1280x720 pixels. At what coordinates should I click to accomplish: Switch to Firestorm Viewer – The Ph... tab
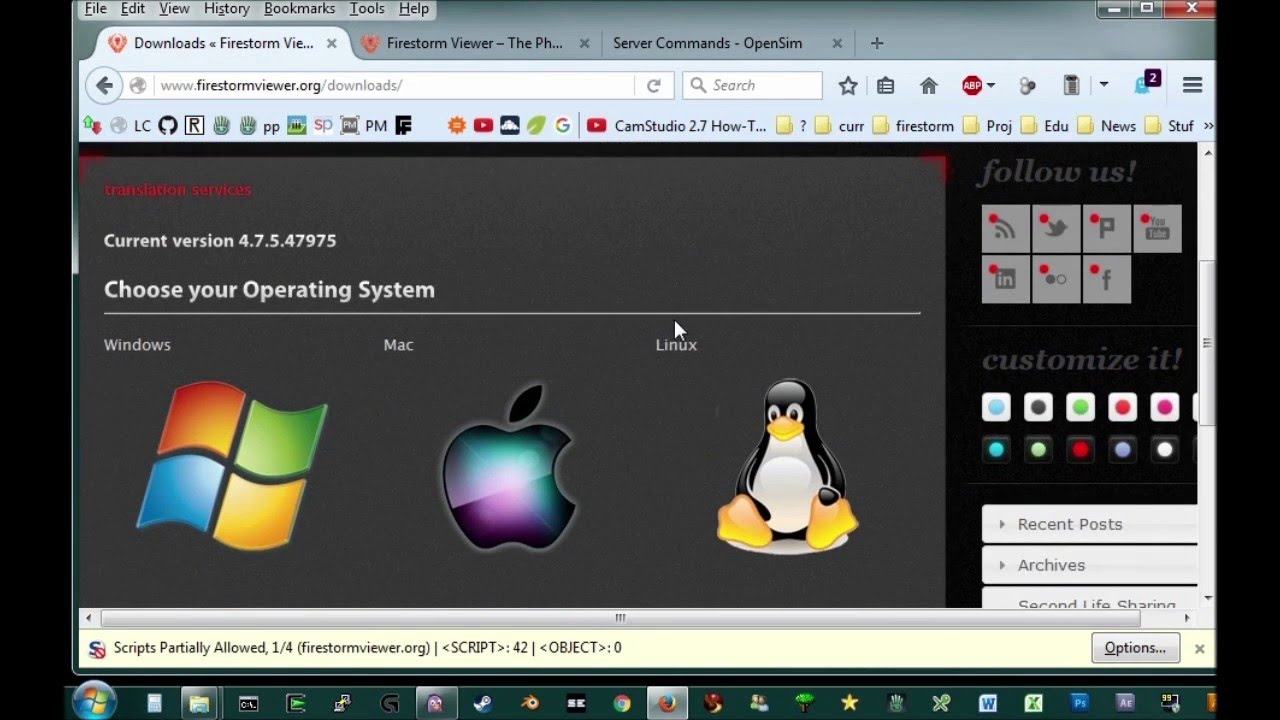click(475, 44)
